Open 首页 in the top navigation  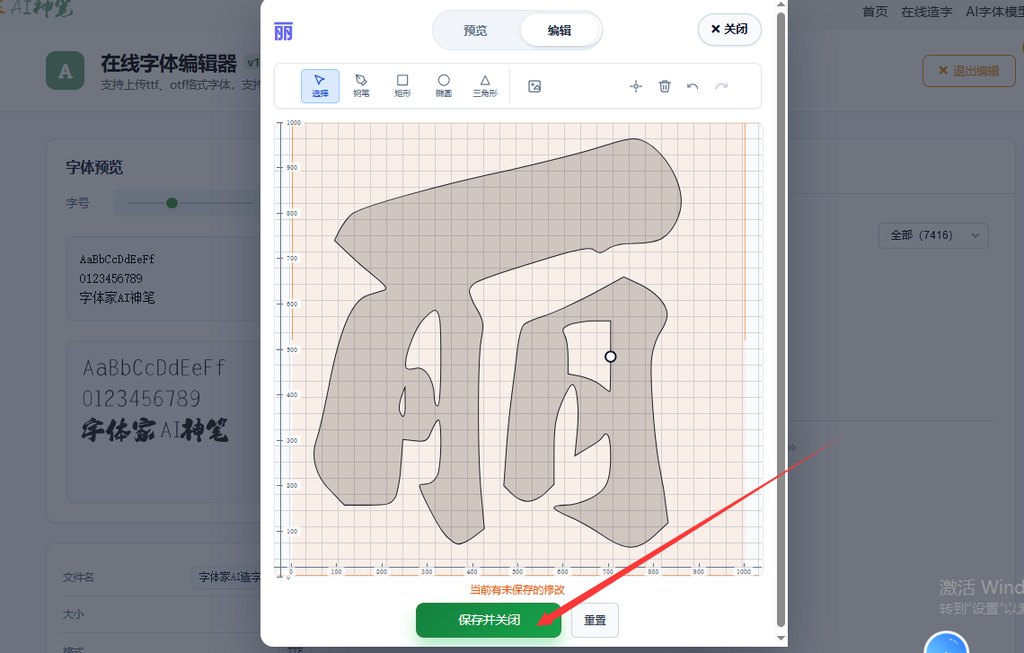(875, 12)
